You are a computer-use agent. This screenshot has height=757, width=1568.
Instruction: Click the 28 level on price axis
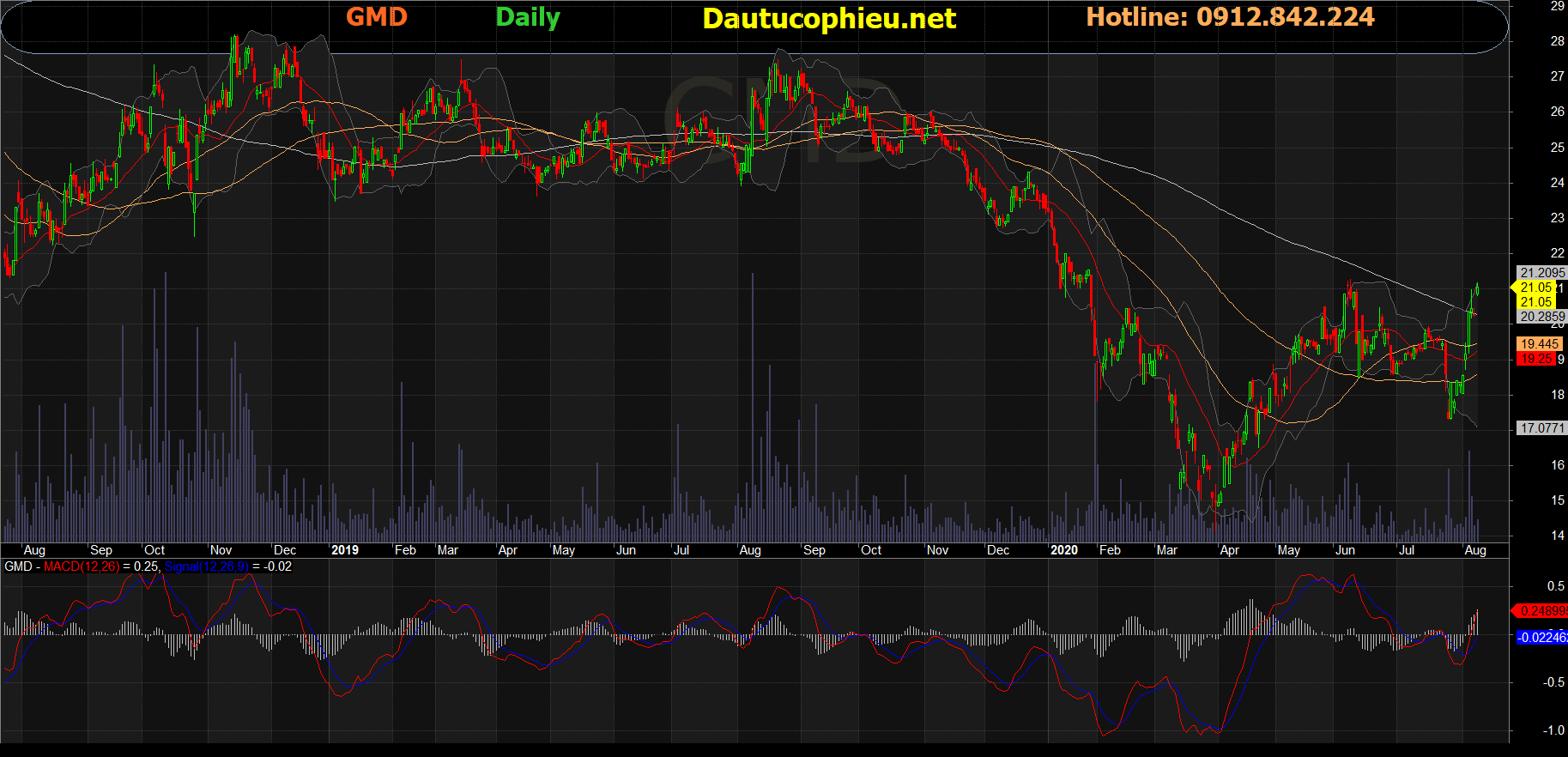(x=1557, y=41)
